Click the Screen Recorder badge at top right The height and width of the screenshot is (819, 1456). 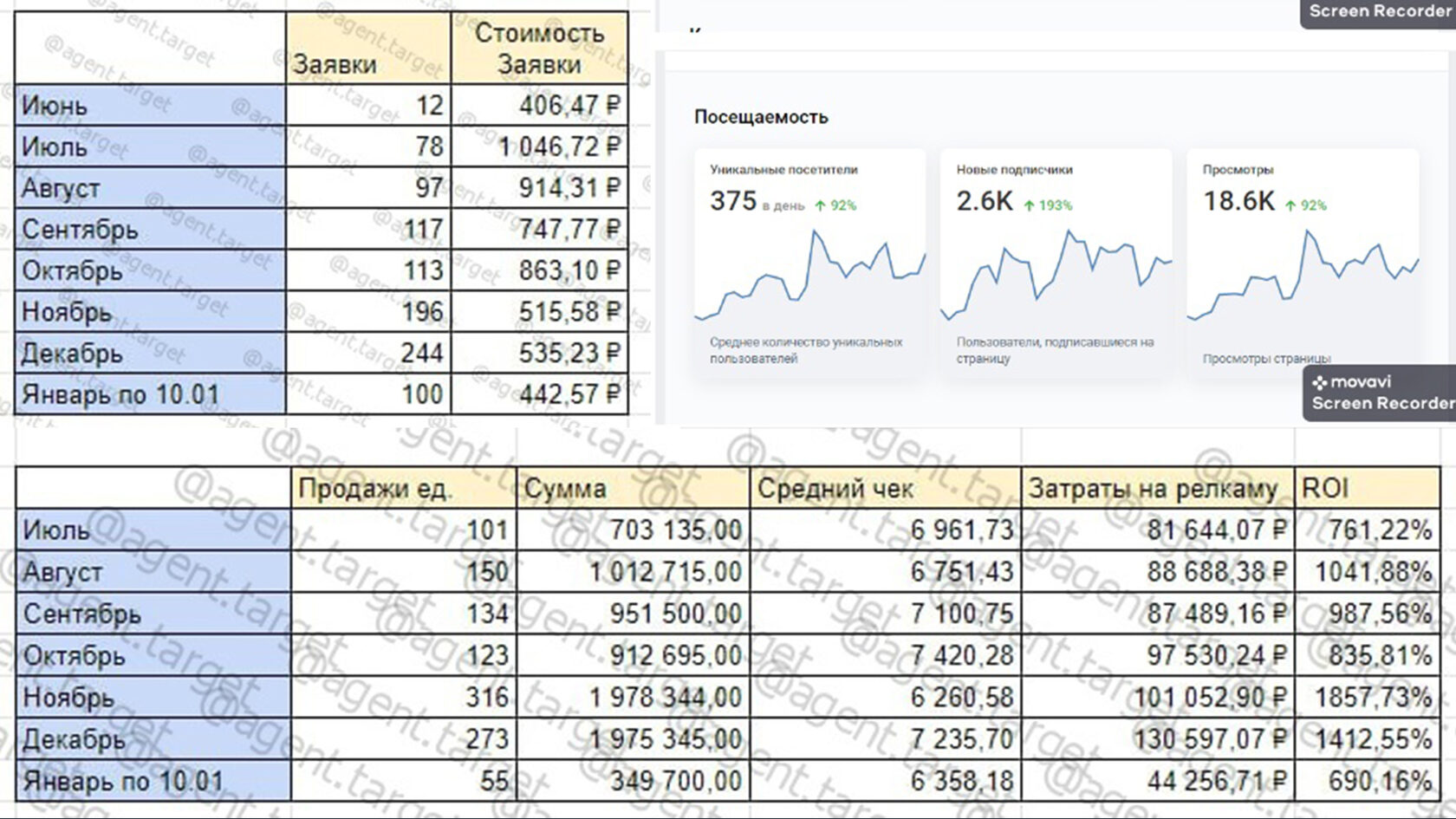tap(1378, 13)
